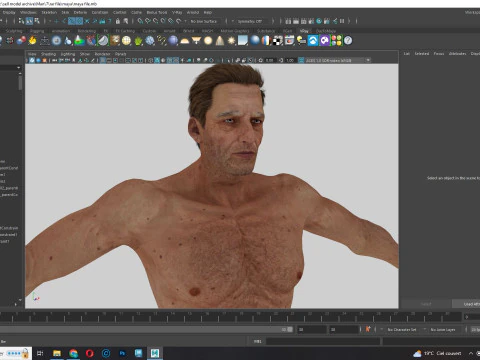
Task: Open the Bonus Tools menu
Action: click(157, 12)
